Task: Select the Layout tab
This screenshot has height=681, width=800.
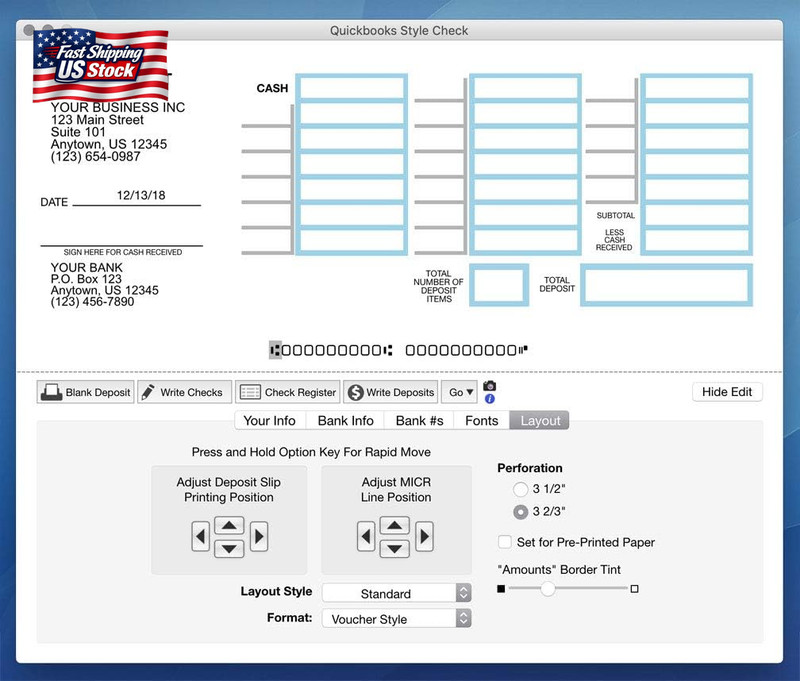Action: click(540, 420)
